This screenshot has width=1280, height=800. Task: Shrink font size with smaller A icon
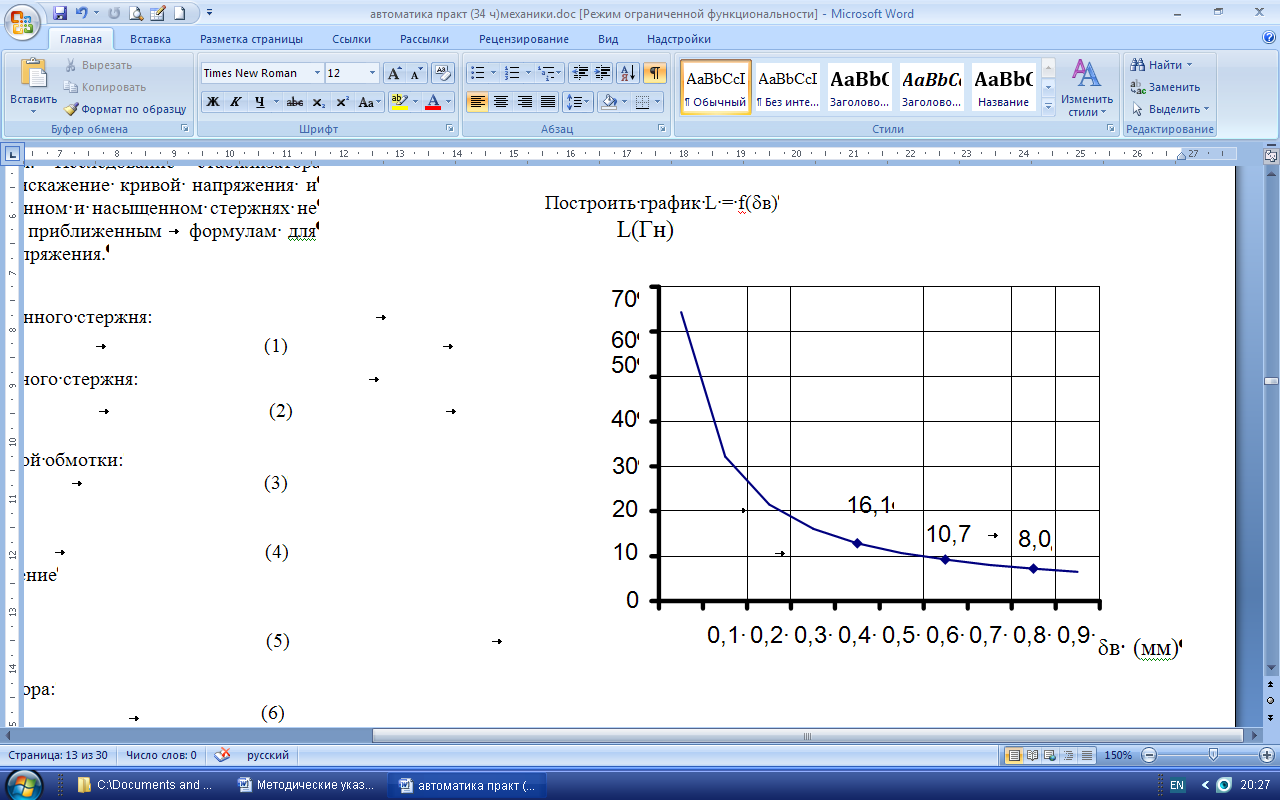[415, 73]
